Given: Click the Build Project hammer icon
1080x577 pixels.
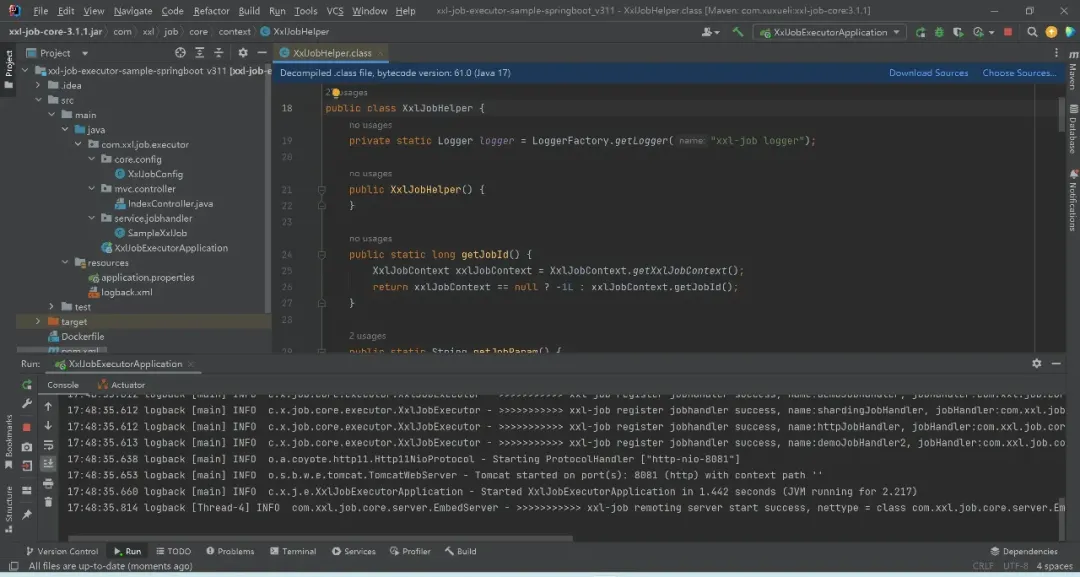Looking at the screenshot, I should (x=738, y=32).
